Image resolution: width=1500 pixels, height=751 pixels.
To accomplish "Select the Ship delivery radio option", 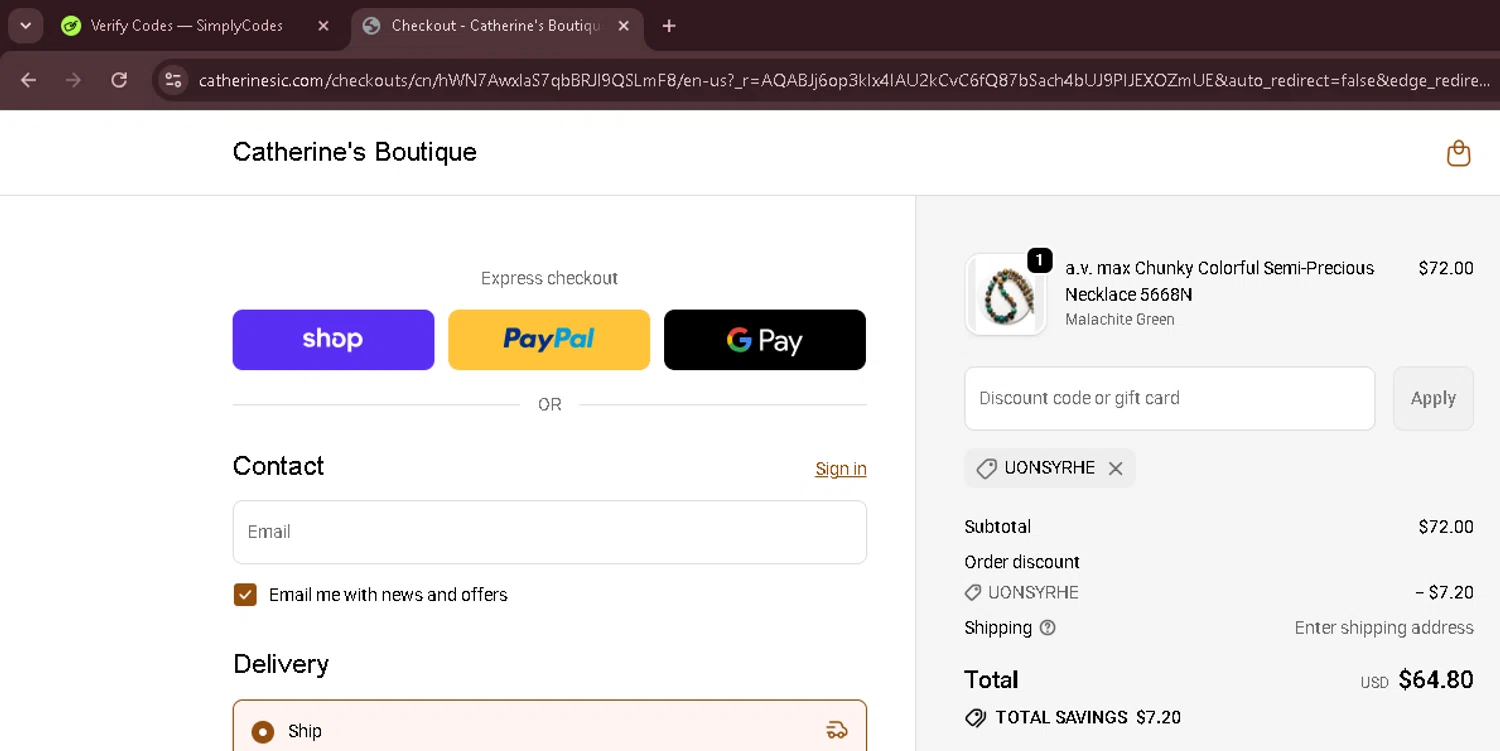I will point(263,731).
